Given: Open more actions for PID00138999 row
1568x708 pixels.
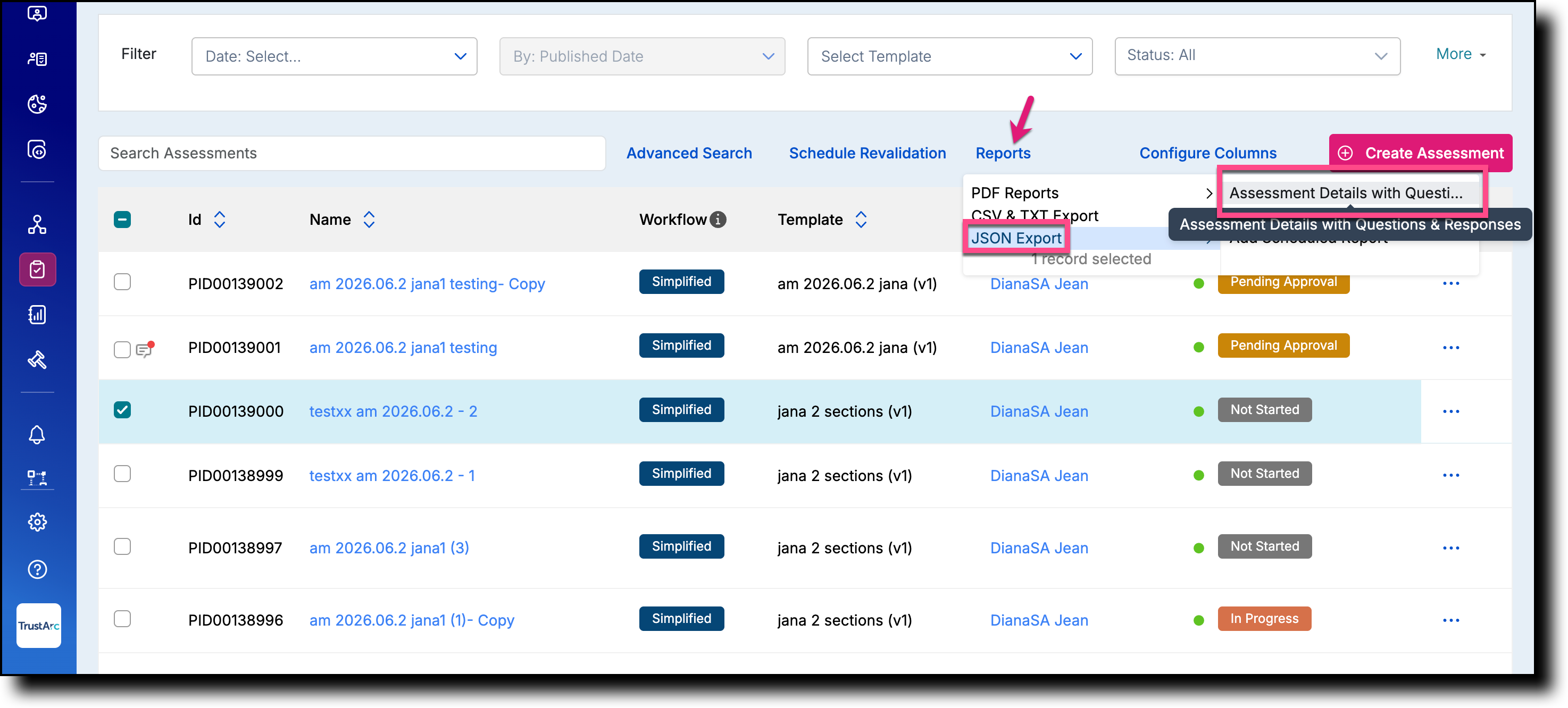Looking at the screenshot, I should pyautogui.click(x=1450, y=476).
